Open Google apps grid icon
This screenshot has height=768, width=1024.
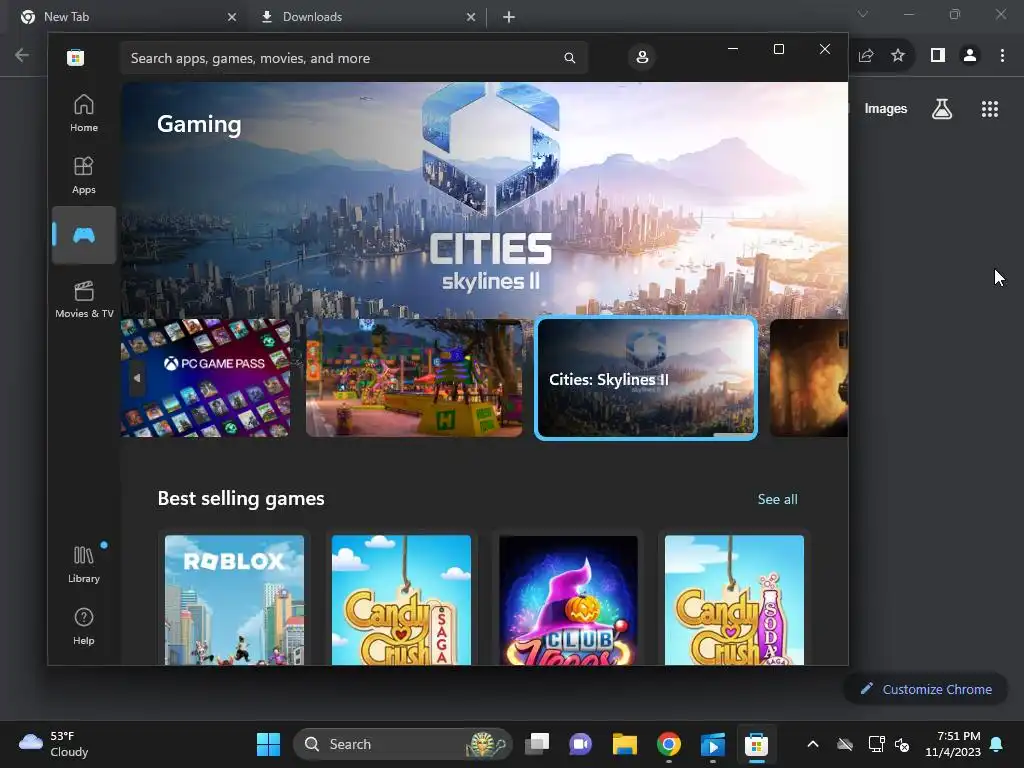(990, 109)
